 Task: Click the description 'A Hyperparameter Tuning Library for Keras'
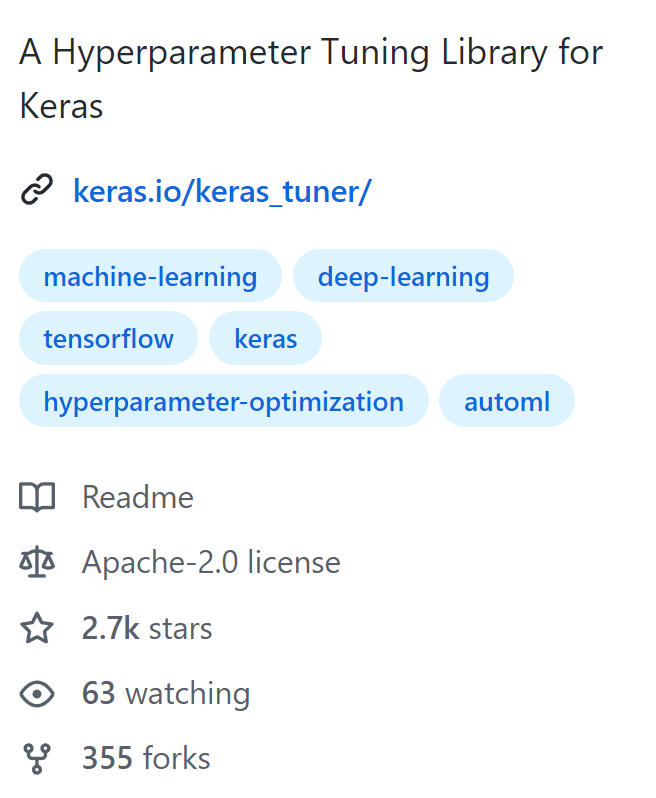311,79
